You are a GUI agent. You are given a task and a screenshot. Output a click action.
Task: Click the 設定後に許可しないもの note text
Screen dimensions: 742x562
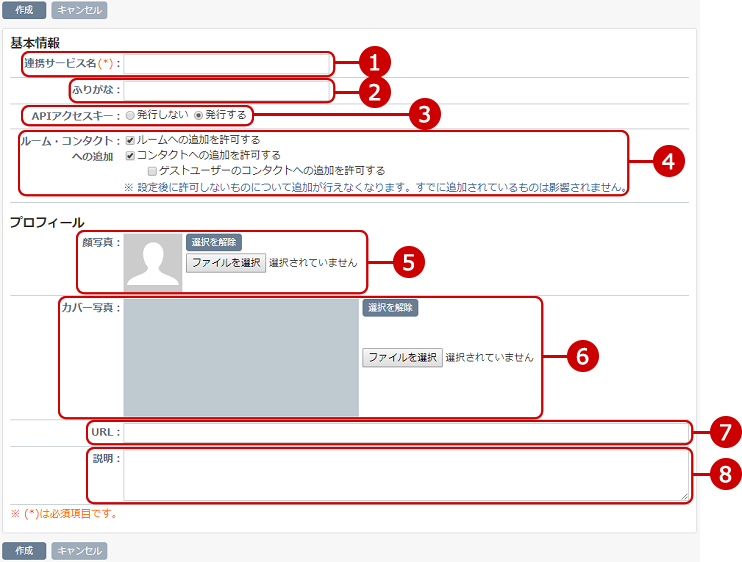point(376,187)
